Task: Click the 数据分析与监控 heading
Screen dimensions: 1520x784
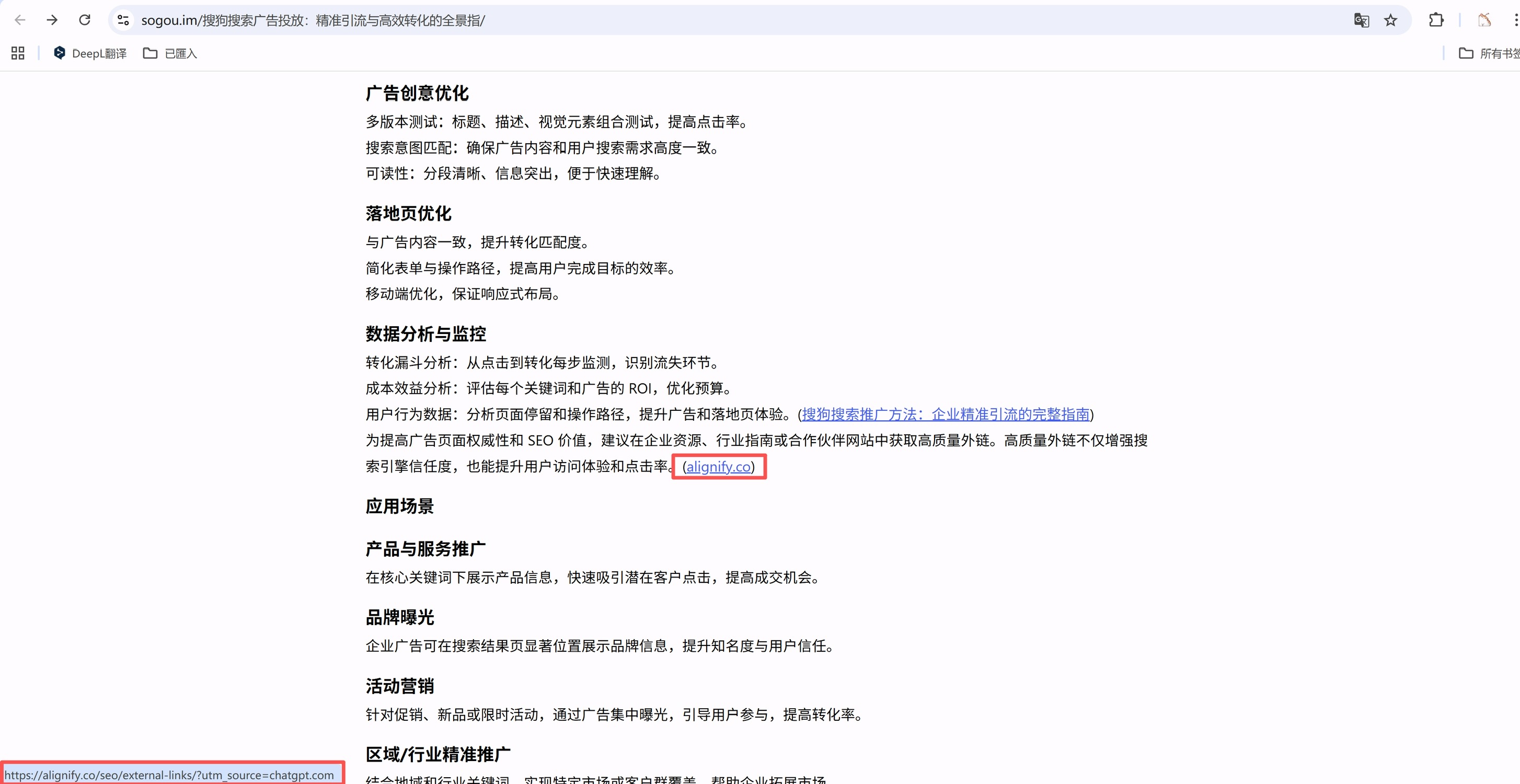Action: [x=425, y=334]
